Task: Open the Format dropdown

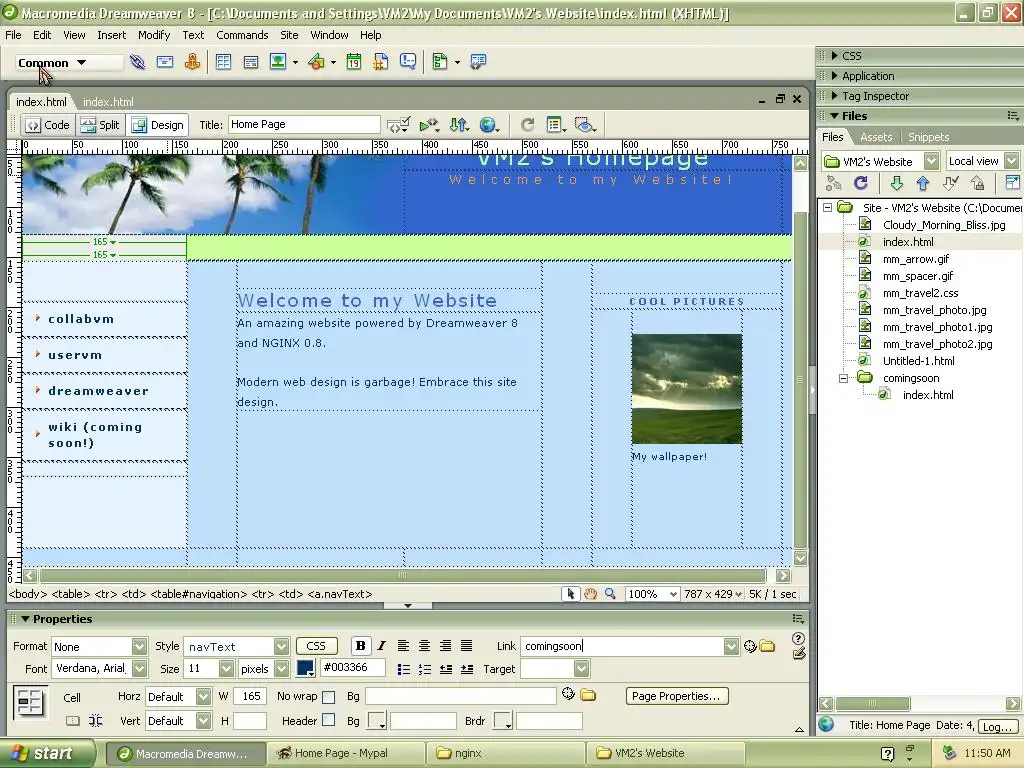Action: [139, 647]
